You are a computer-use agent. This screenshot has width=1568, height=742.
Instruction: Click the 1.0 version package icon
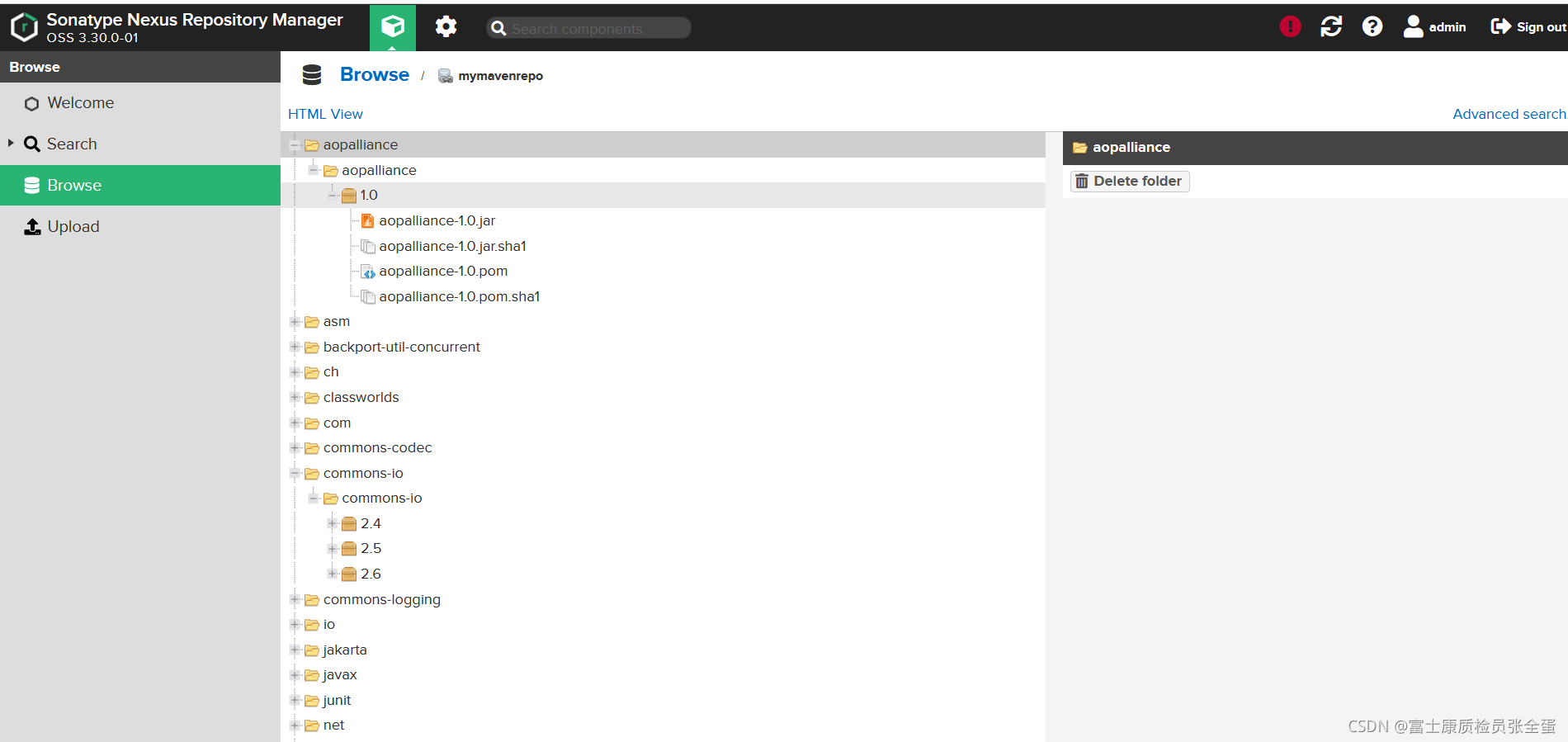click(x=349, y=196)
